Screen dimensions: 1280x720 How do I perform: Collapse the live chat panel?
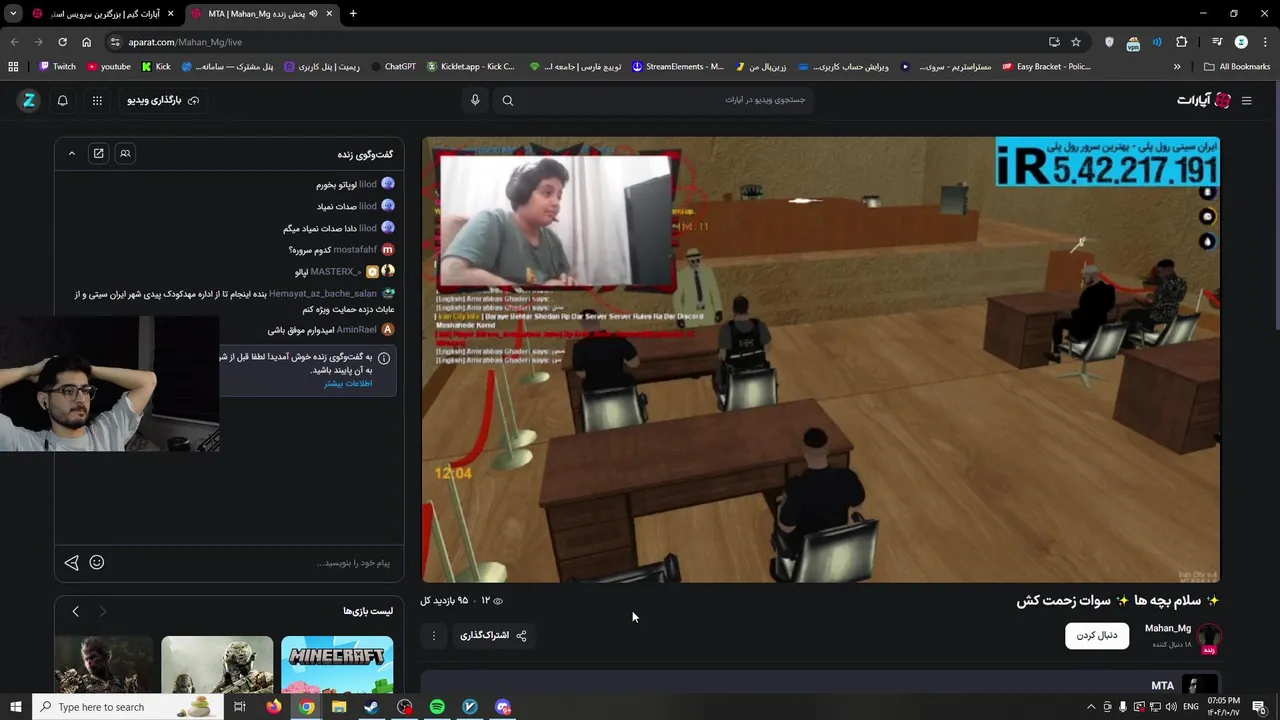click(72, 153)
